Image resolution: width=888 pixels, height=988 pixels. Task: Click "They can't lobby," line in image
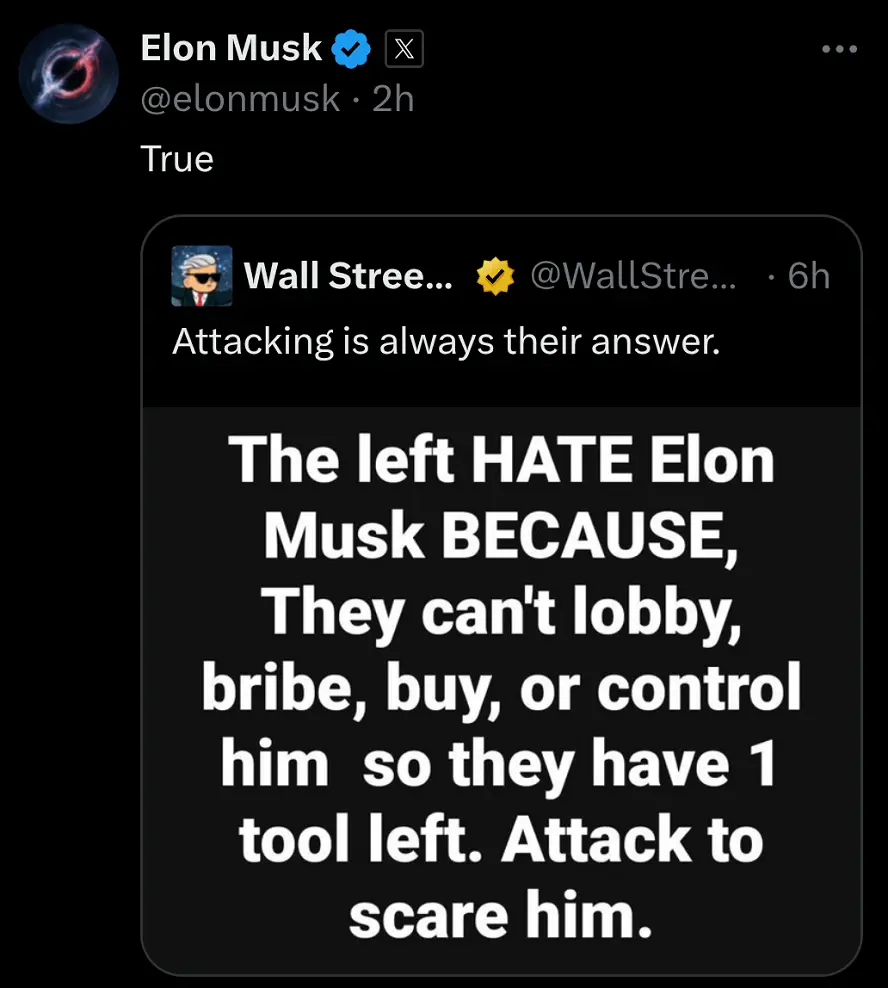[501, 612]
